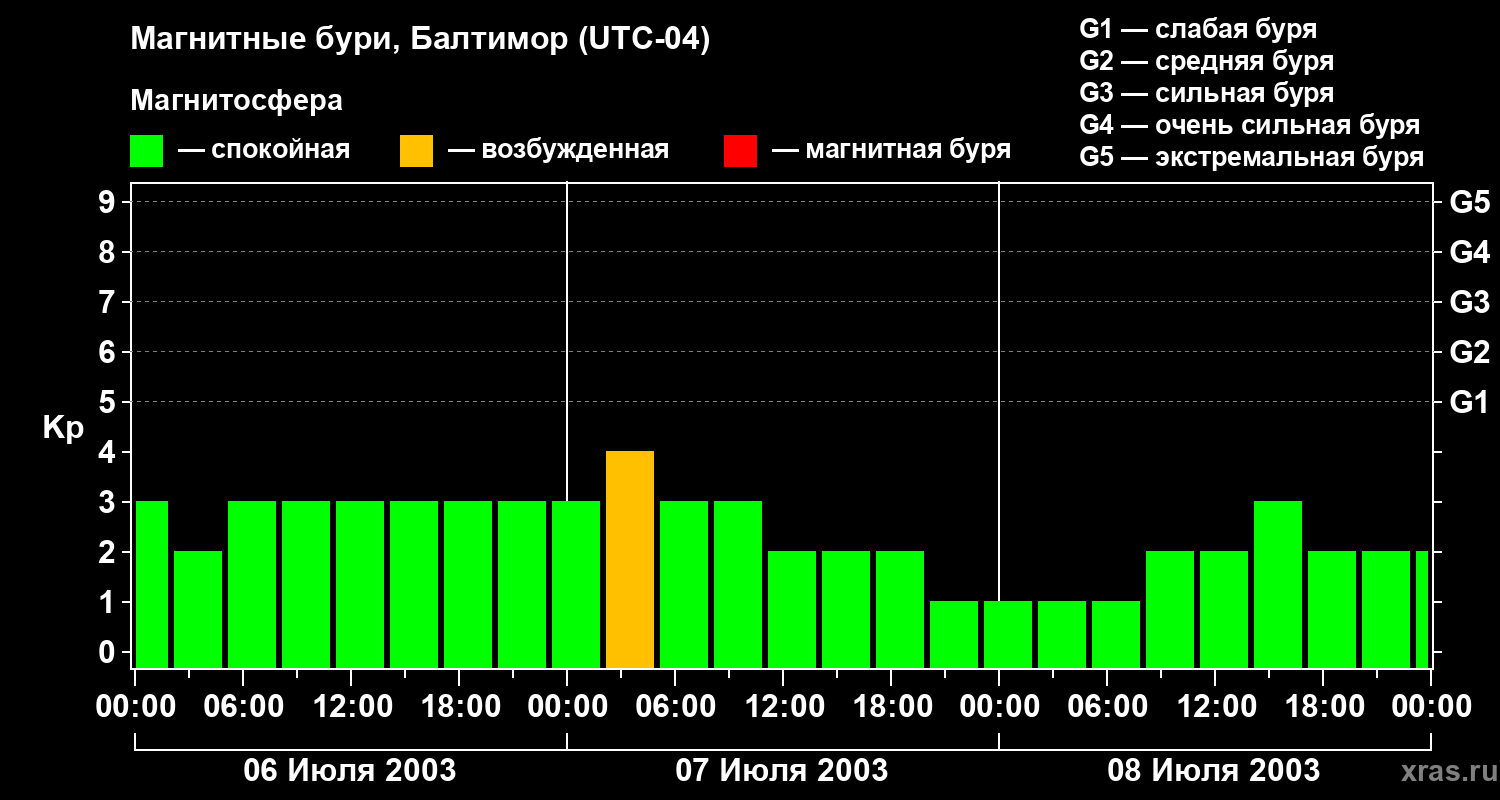Click 'G3 — сильная буря' legend line
This screenshot has height=800, width=1500.
pyautogui.click(x=1206, y=93)
